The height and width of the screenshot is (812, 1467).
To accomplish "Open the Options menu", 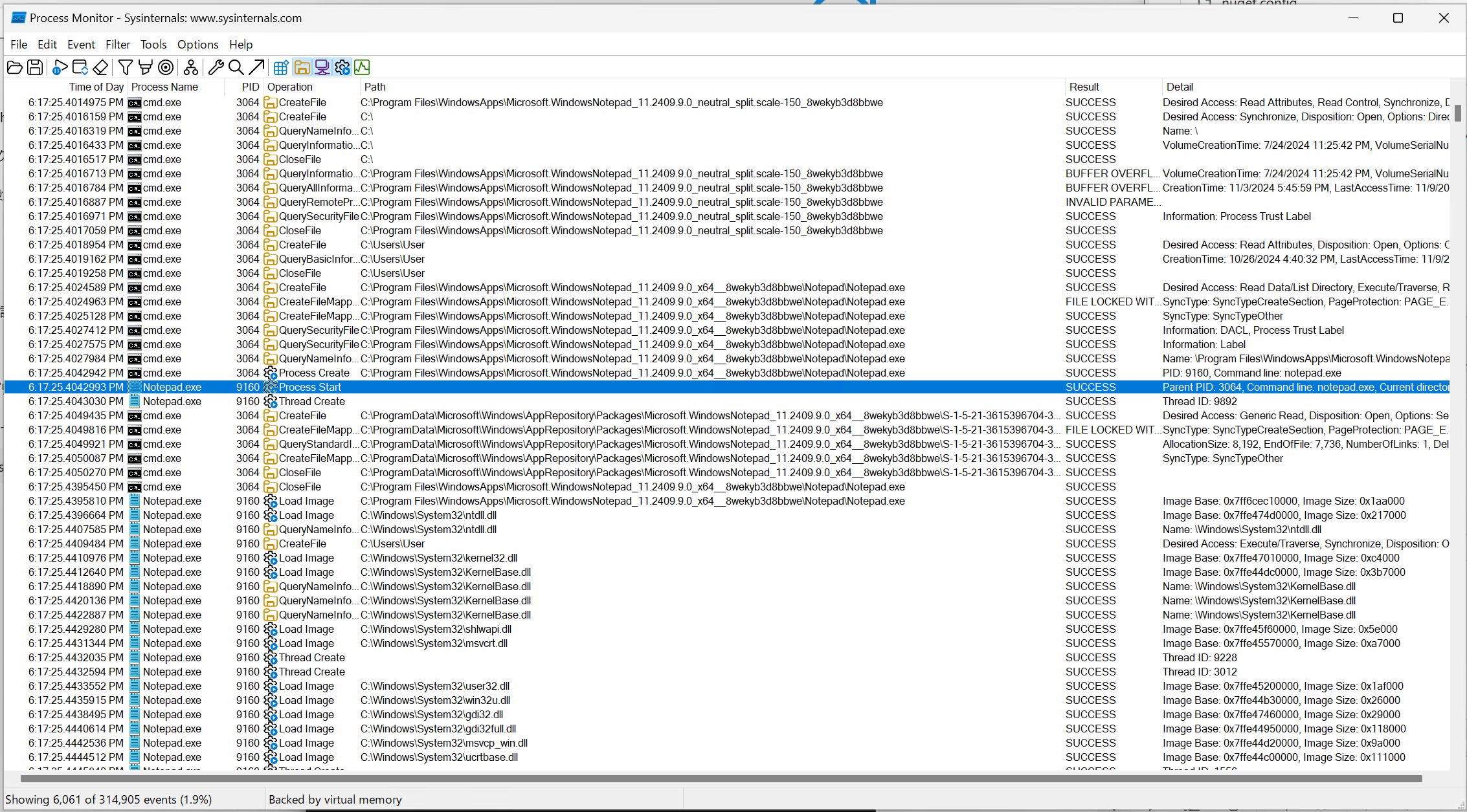I will (197, 45).
